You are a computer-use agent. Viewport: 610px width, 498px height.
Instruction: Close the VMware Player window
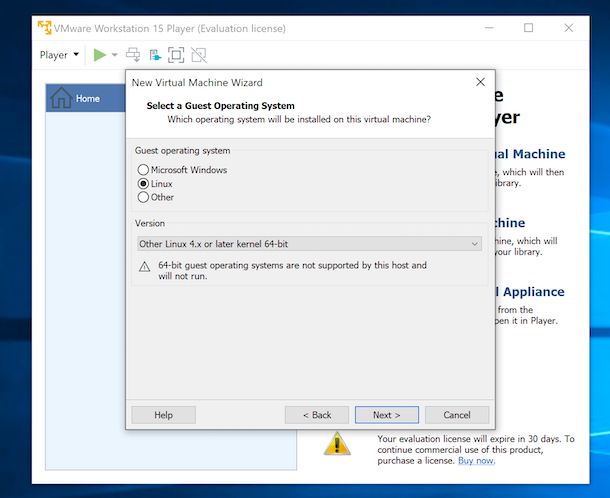pos(569,28)
